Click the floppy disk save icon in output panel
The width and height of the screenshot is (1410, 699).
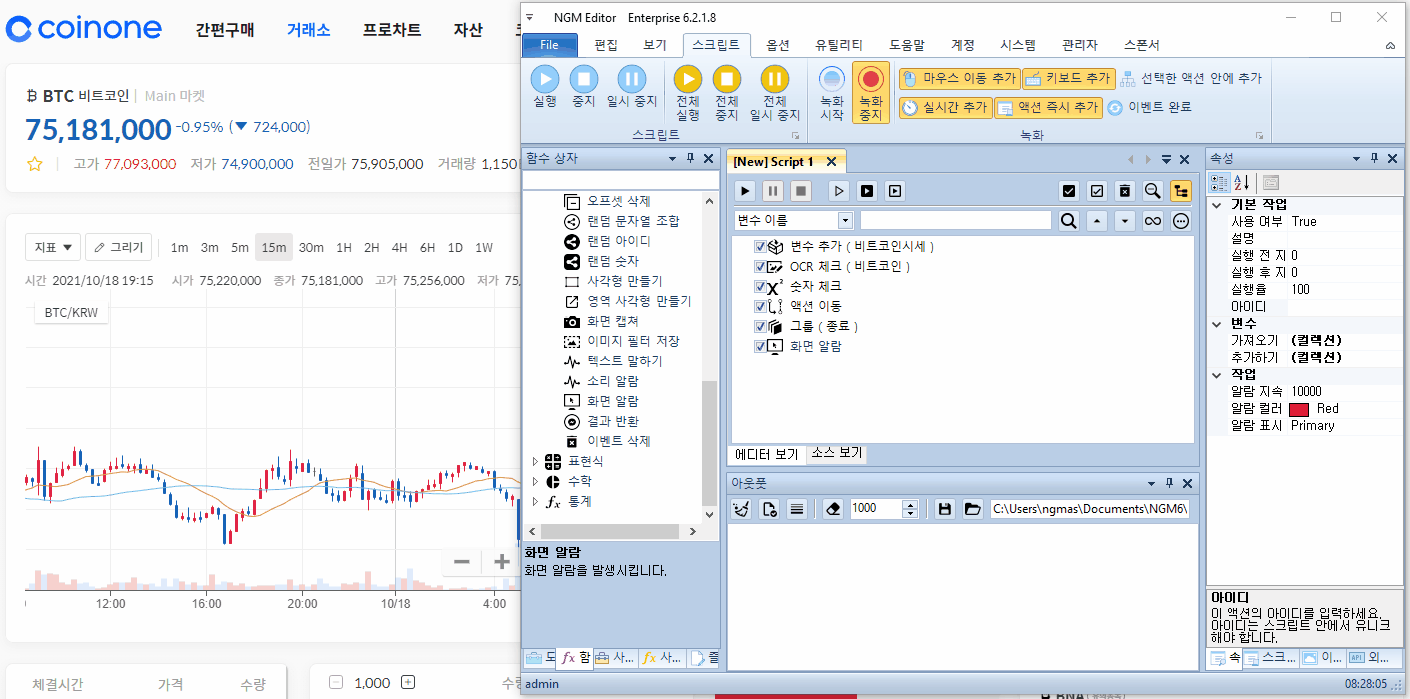[x=944, y=509]
